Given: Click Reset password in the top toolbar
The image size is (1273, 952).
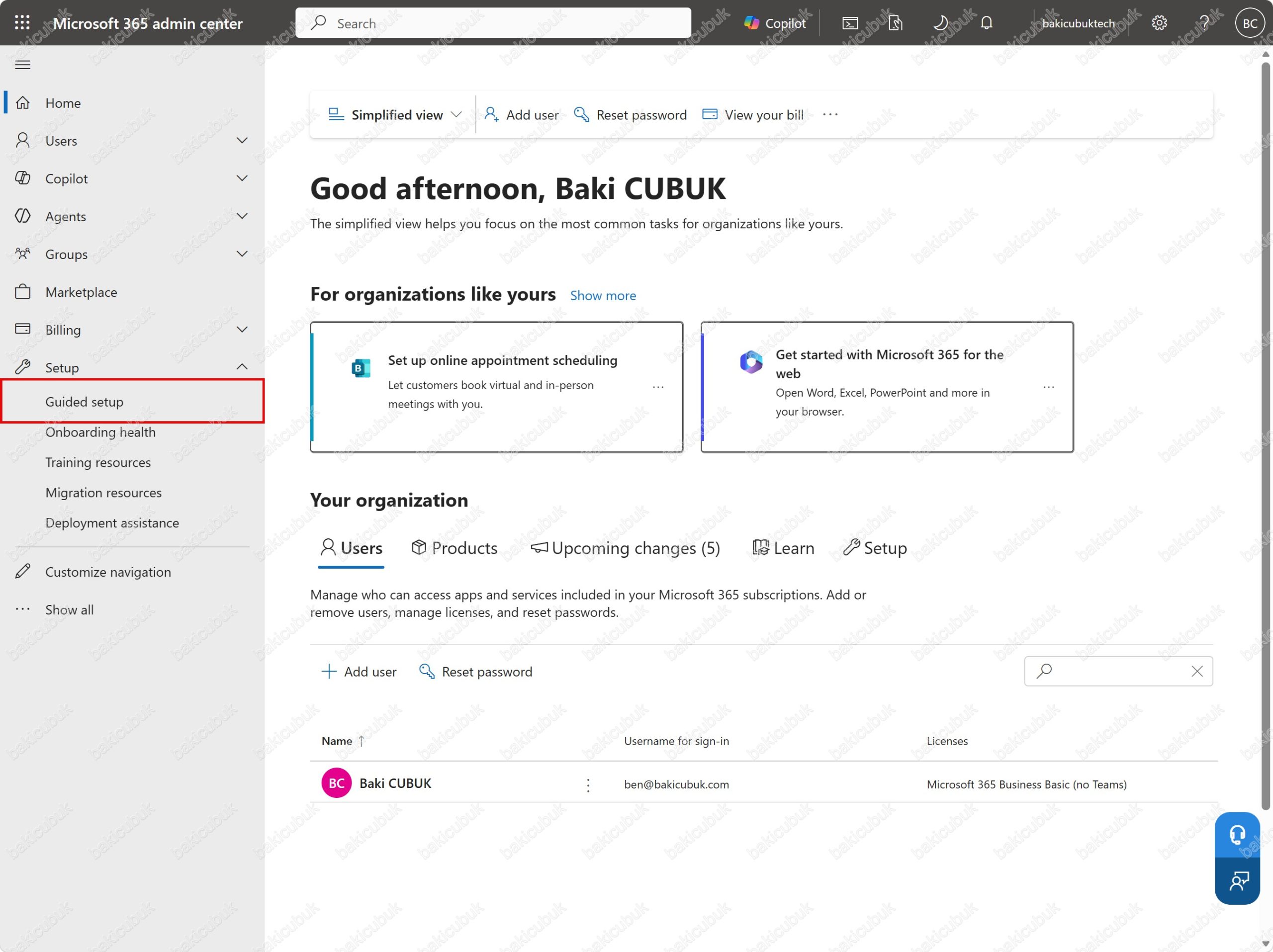Looking at the screenshot, I should click(630, 114).
